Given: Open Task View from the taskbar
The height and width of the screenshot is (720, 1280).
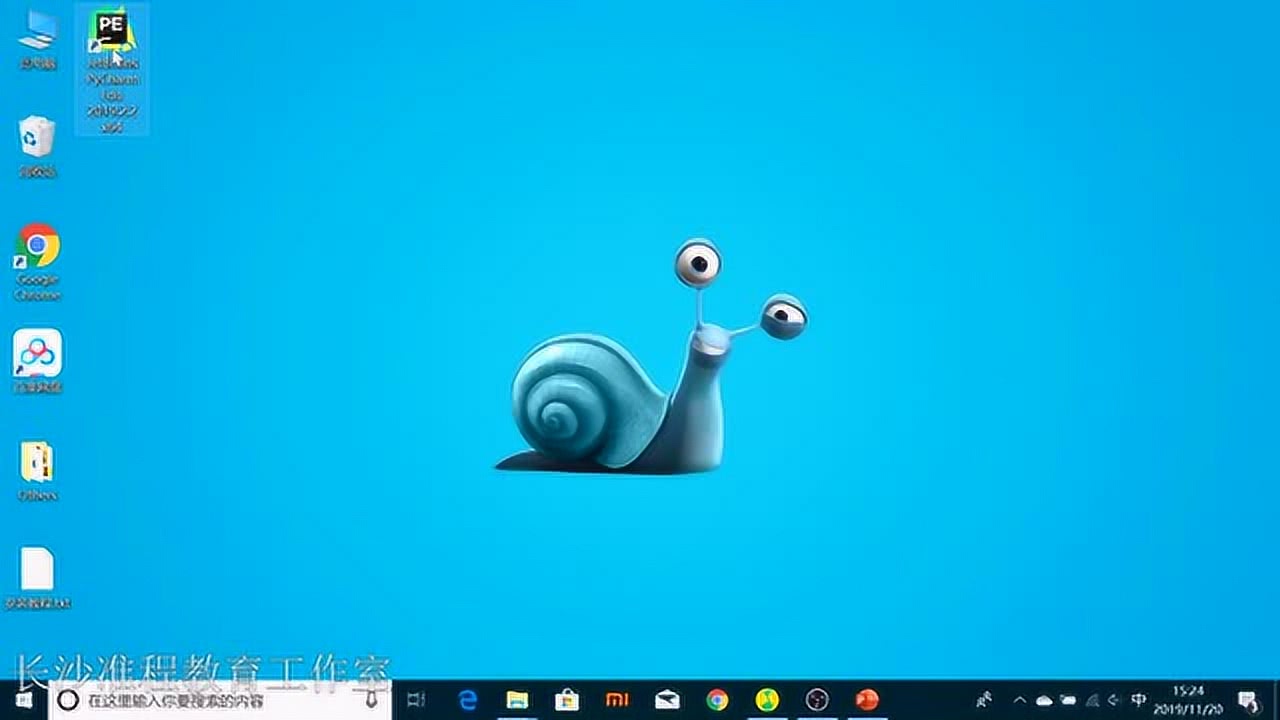Looking at the screenshot, I should pyautogui.click(x=417, y=700).
